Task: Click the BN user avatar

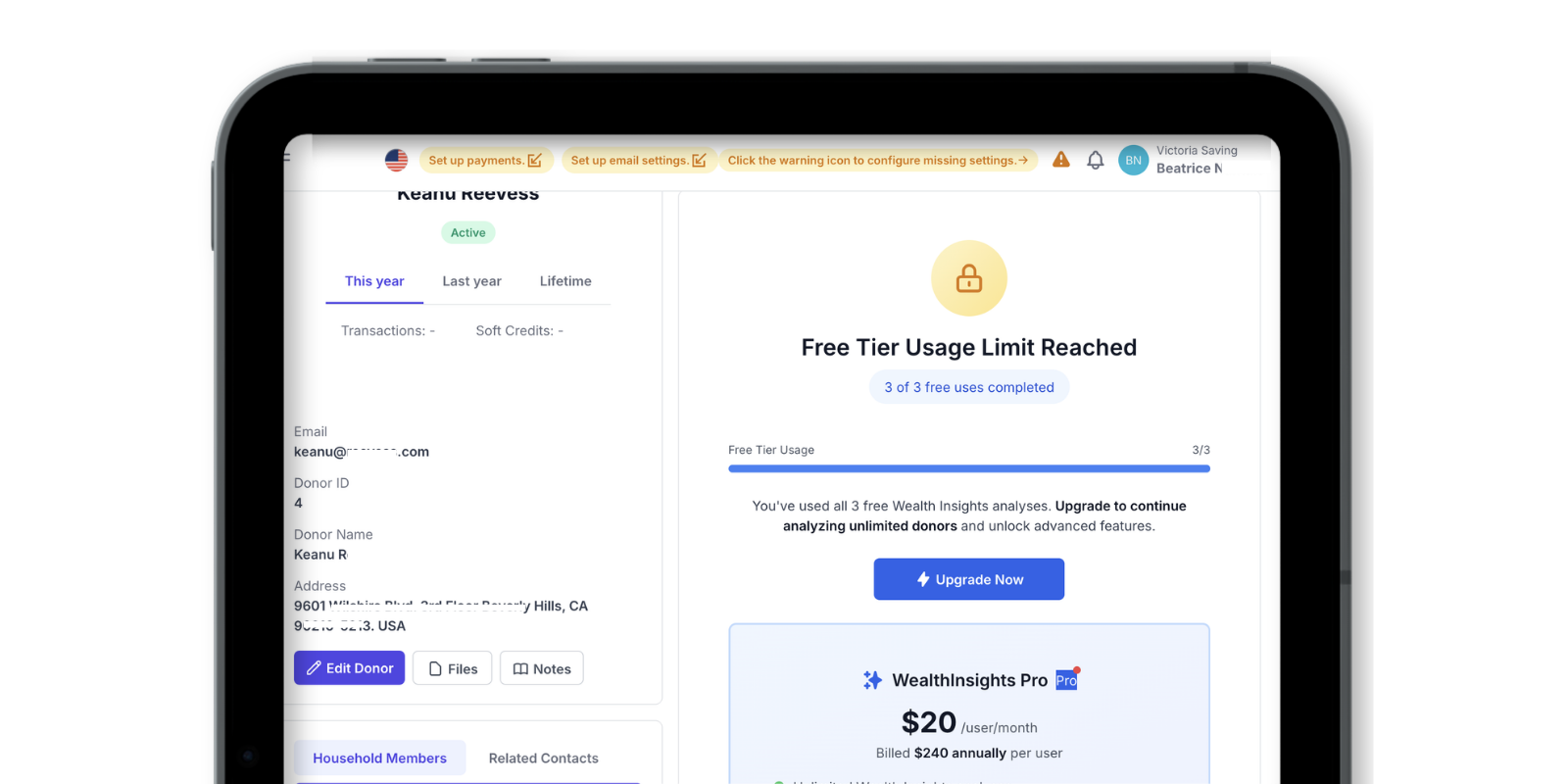Action: pyautogui.click(x=1133, y=160)
